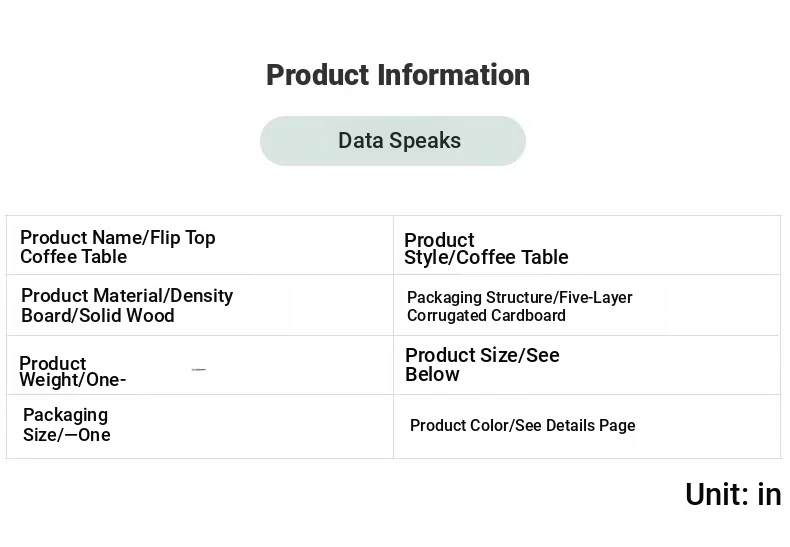Click the Unit: in label
The width and height of the screenshot is (790, 547).
click(x=733, y=494)
